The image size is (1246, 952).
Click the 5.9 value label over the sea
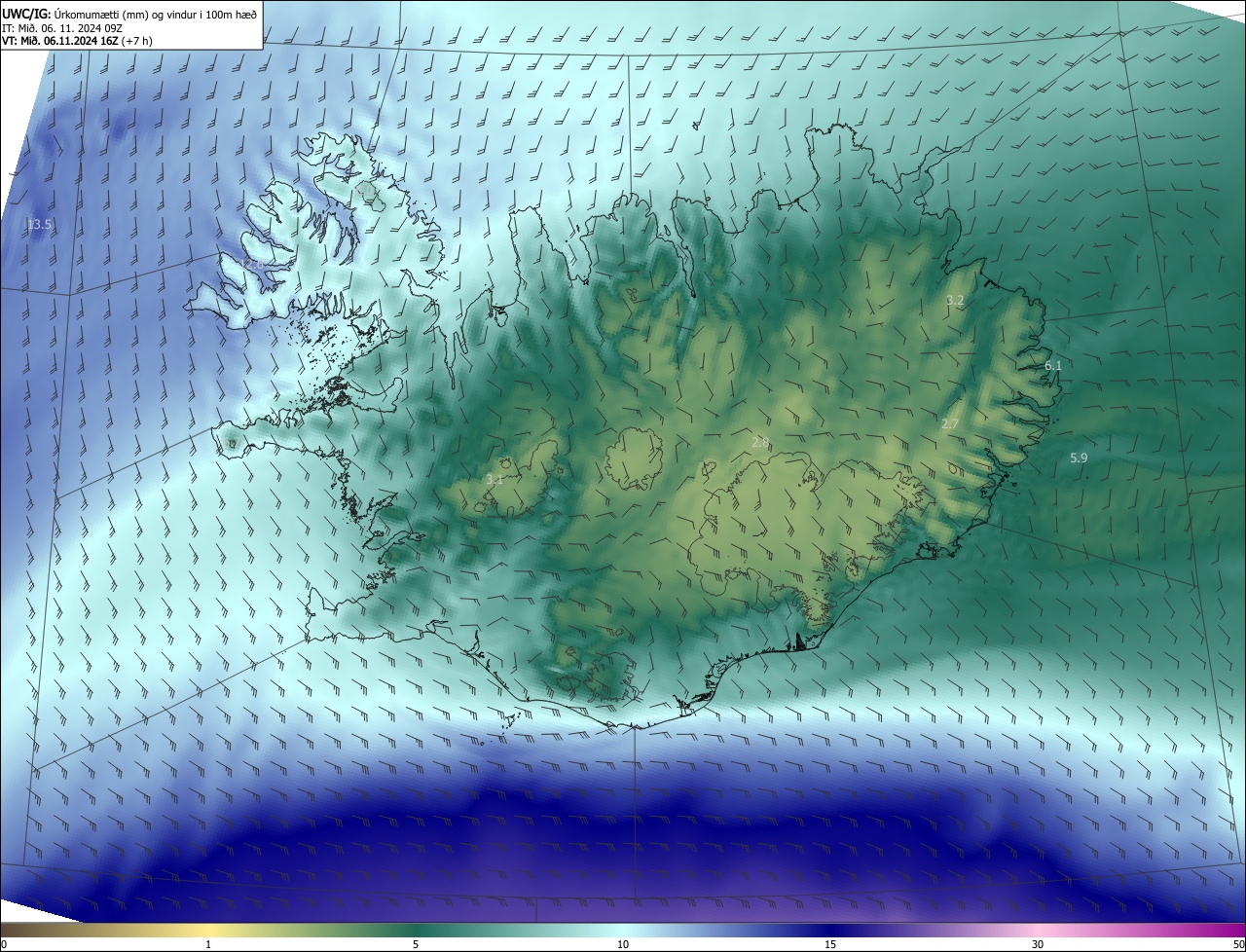(x=1079, y=458)
